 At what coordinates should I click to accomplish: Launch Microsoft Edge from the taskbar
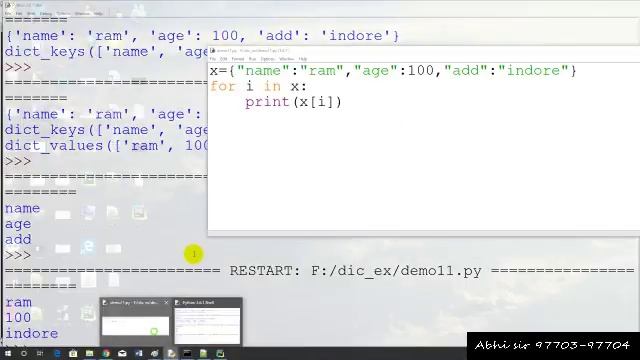[x=57, y=353]
